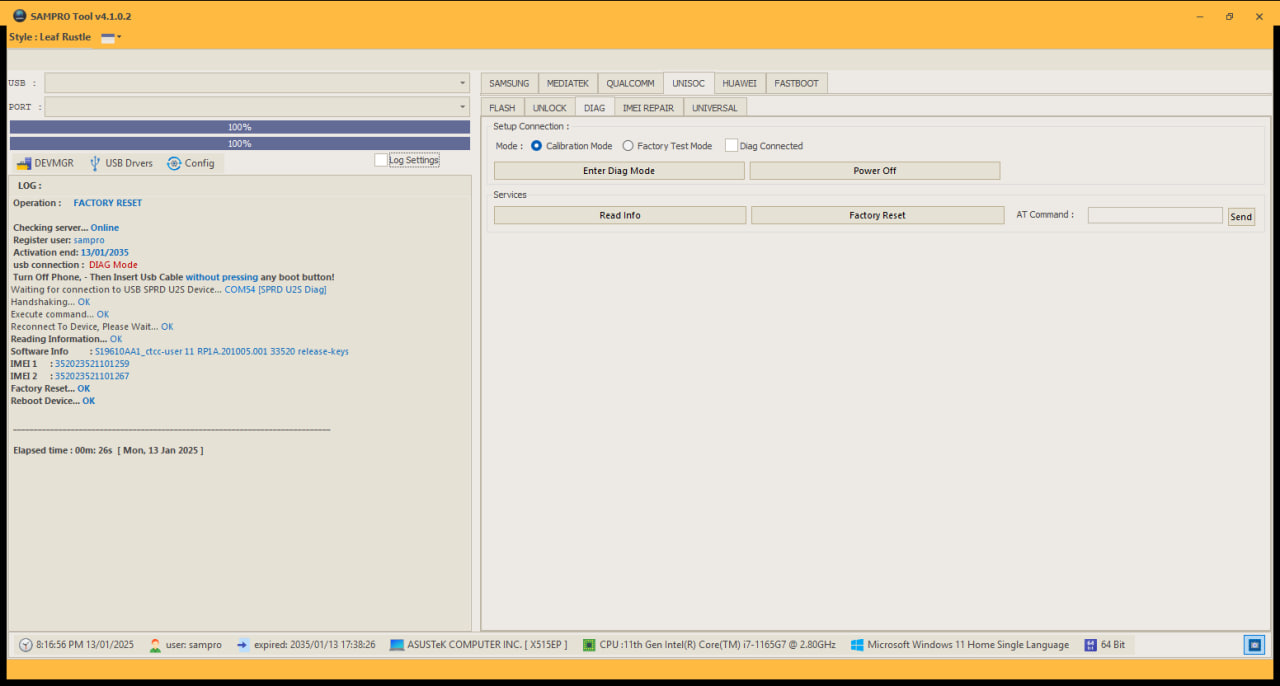The image size is (1280, 686).
Task: Click 'Reconnect To Device, Please Wait... OK'
Action: coord(92,327)
